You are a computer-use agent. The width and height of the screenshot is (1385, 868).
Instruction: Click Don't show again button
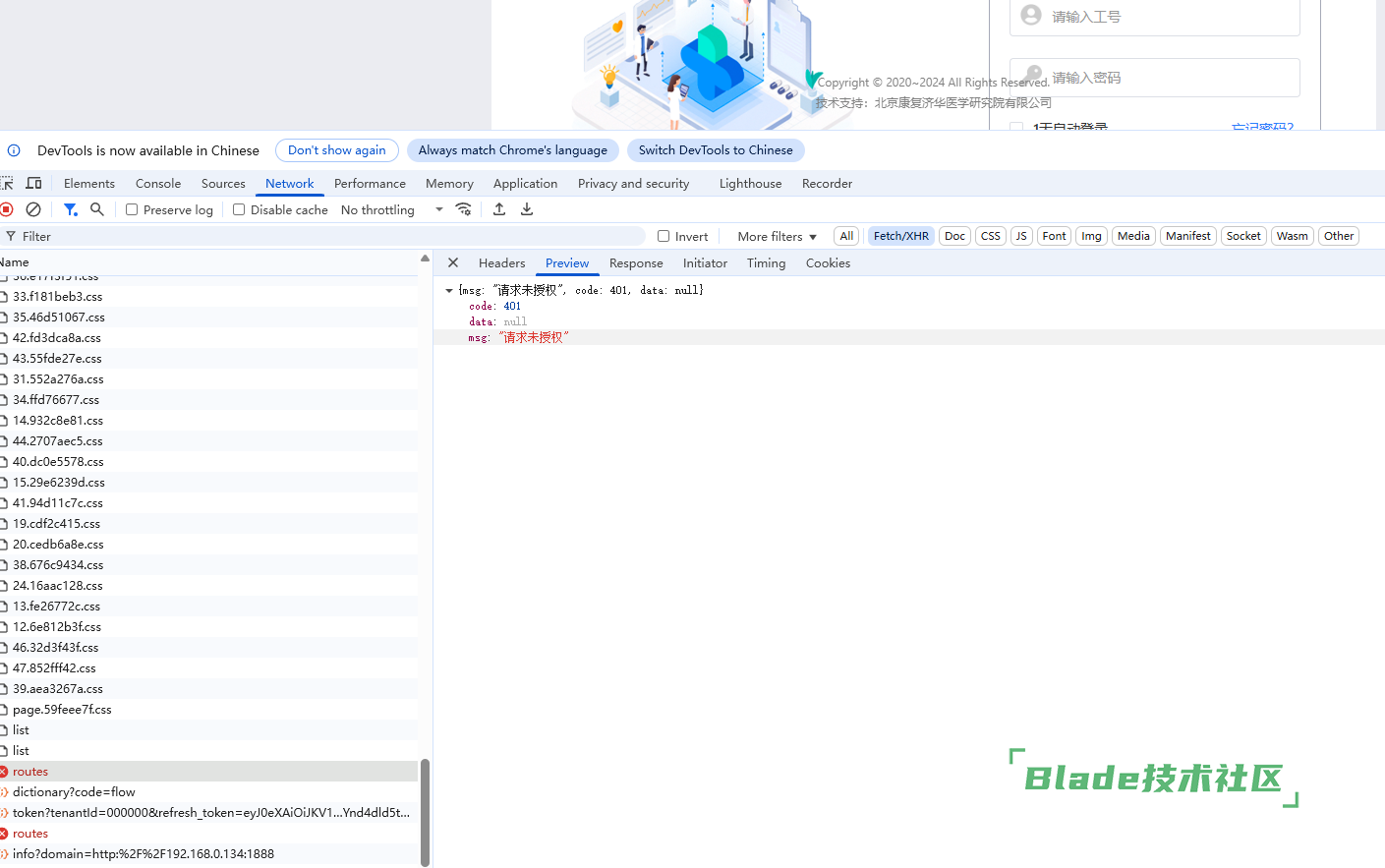click(x=337, y=150)
